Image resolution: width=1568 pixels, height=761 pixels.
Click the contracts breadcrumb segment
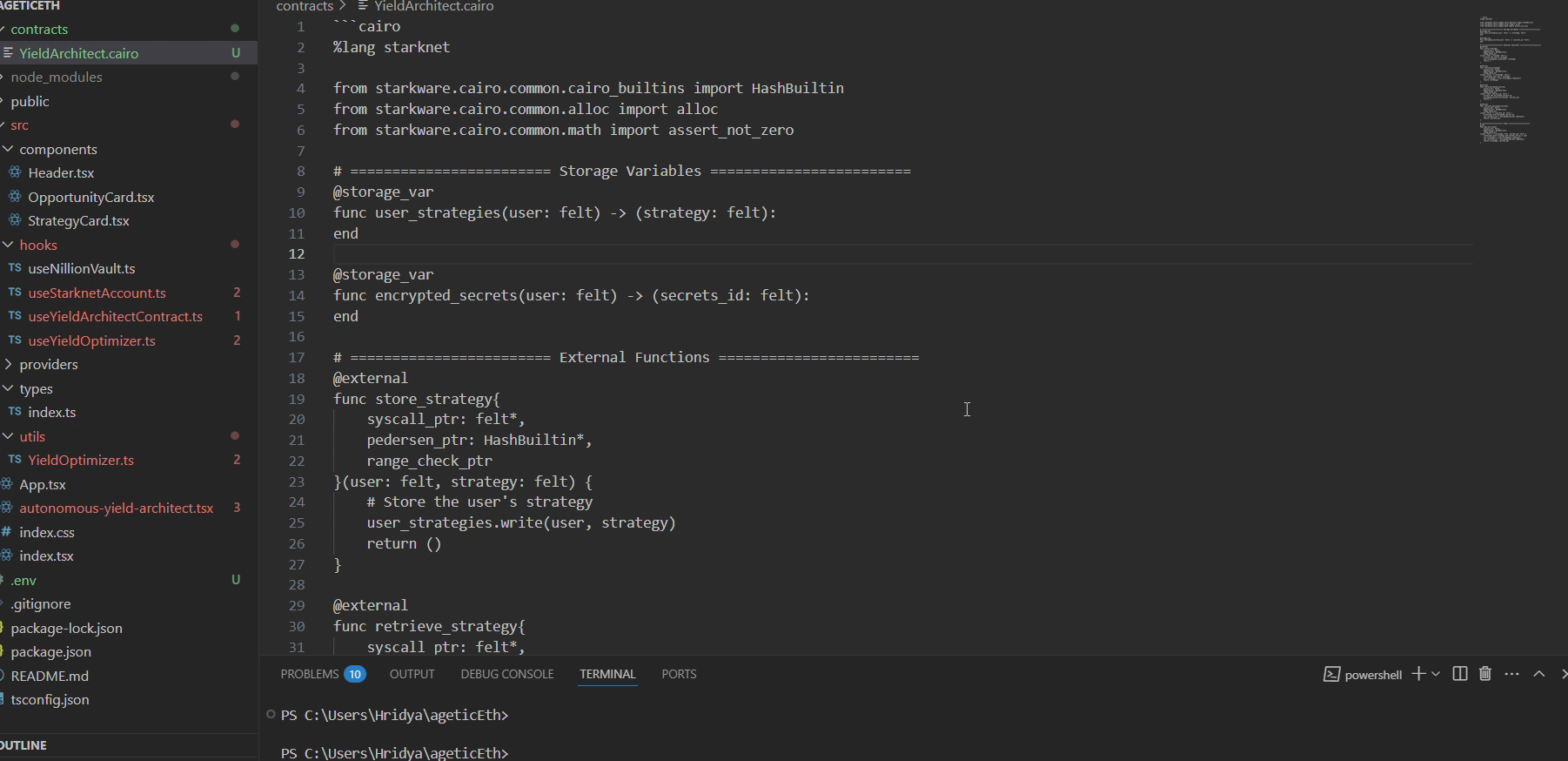click(305, 6)
